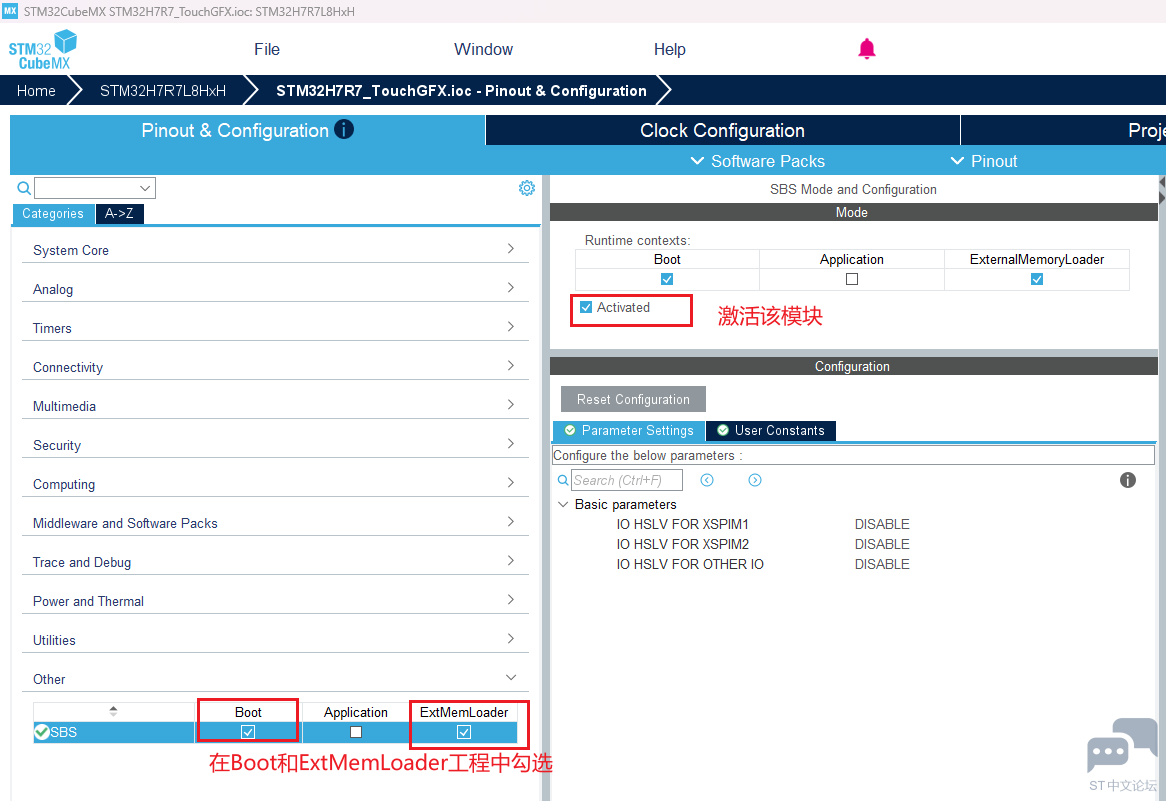Open the Help menu
Viewport: 1166px width, 801px height.
[x=669, y=49]
